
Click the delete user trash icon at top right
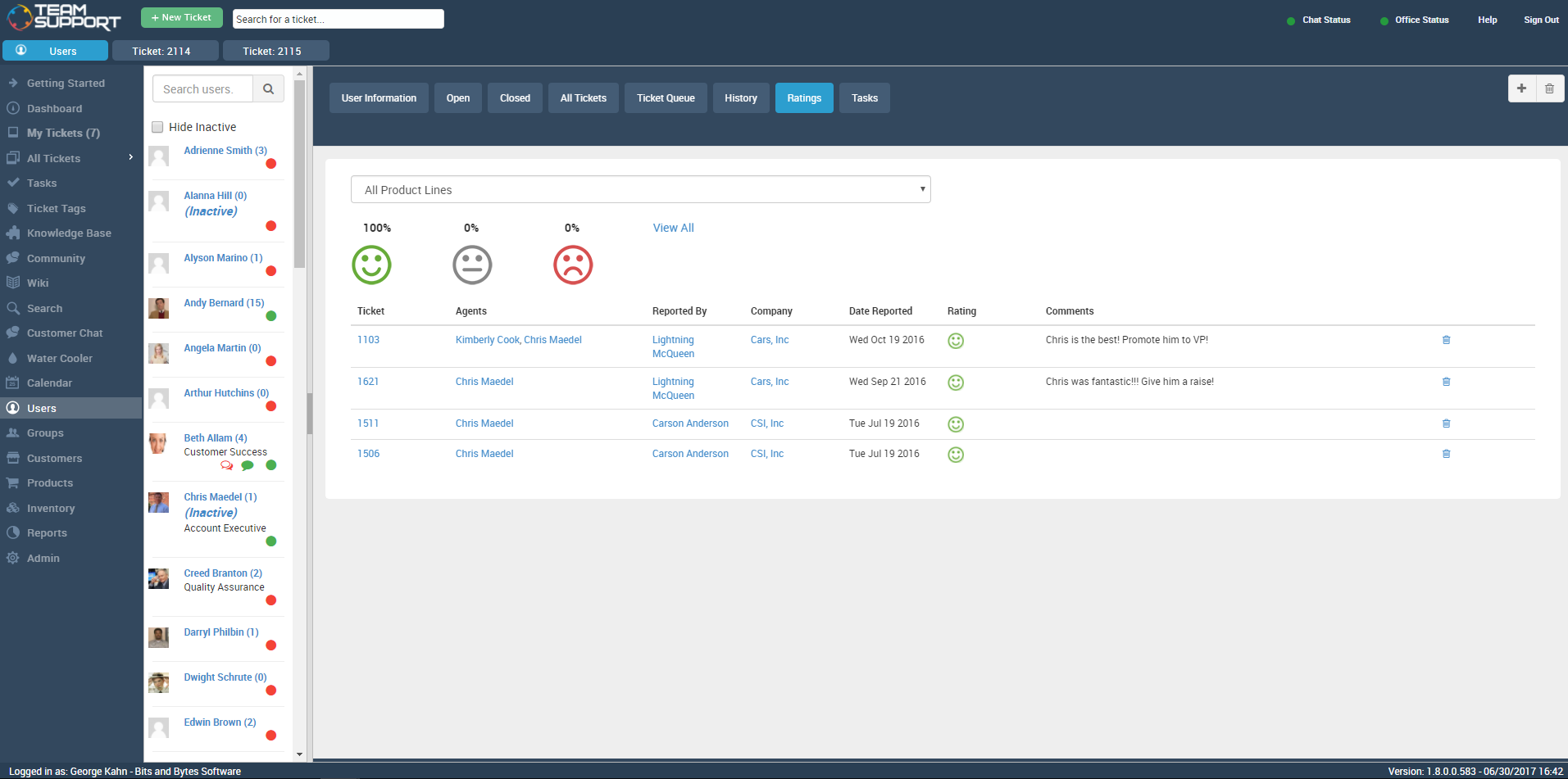coord(1549,88)
